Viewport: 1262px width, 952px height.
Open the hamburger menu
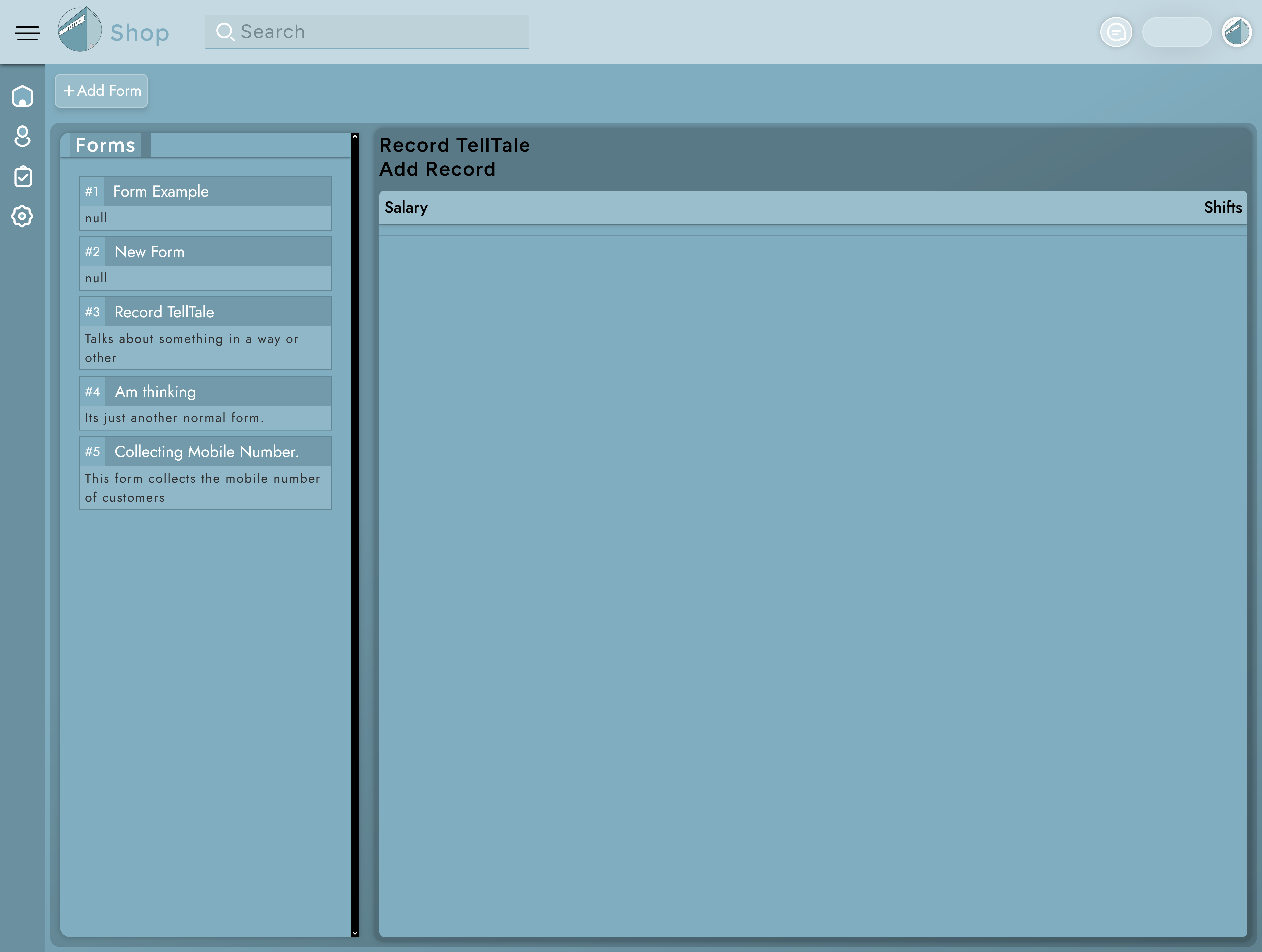[x=27, y=33]
